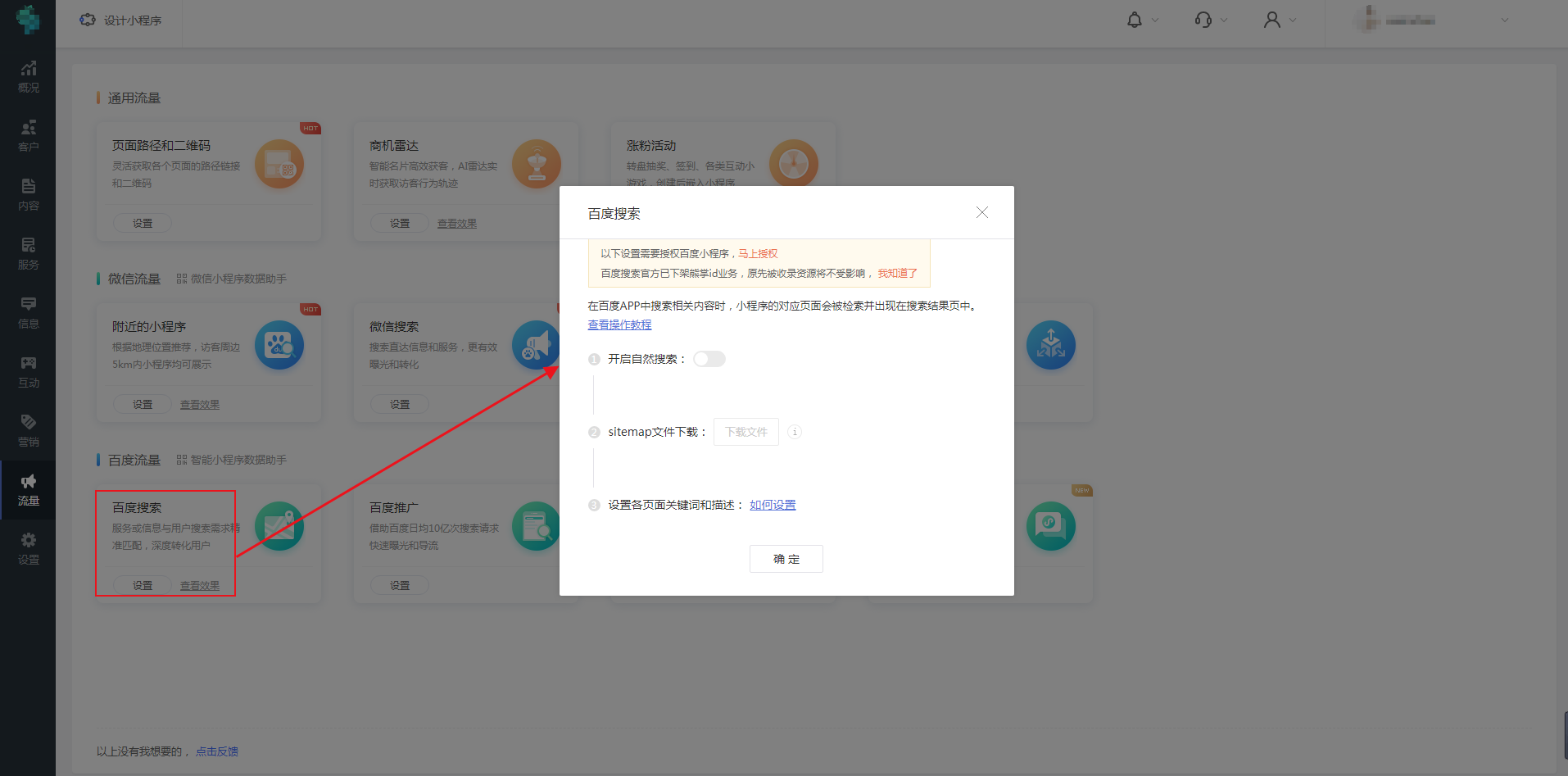
Task: Click the 页面路径和二维码 card icon
Action: tap(279, 164)
